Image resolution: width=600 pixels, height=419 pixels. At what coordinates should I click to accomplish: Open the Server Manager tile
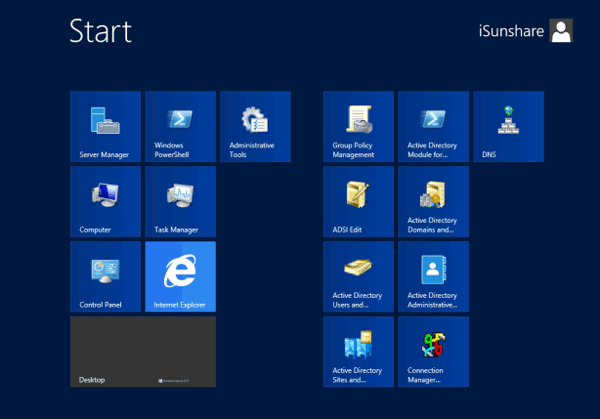pyautogui.click(x=106, y=127)
